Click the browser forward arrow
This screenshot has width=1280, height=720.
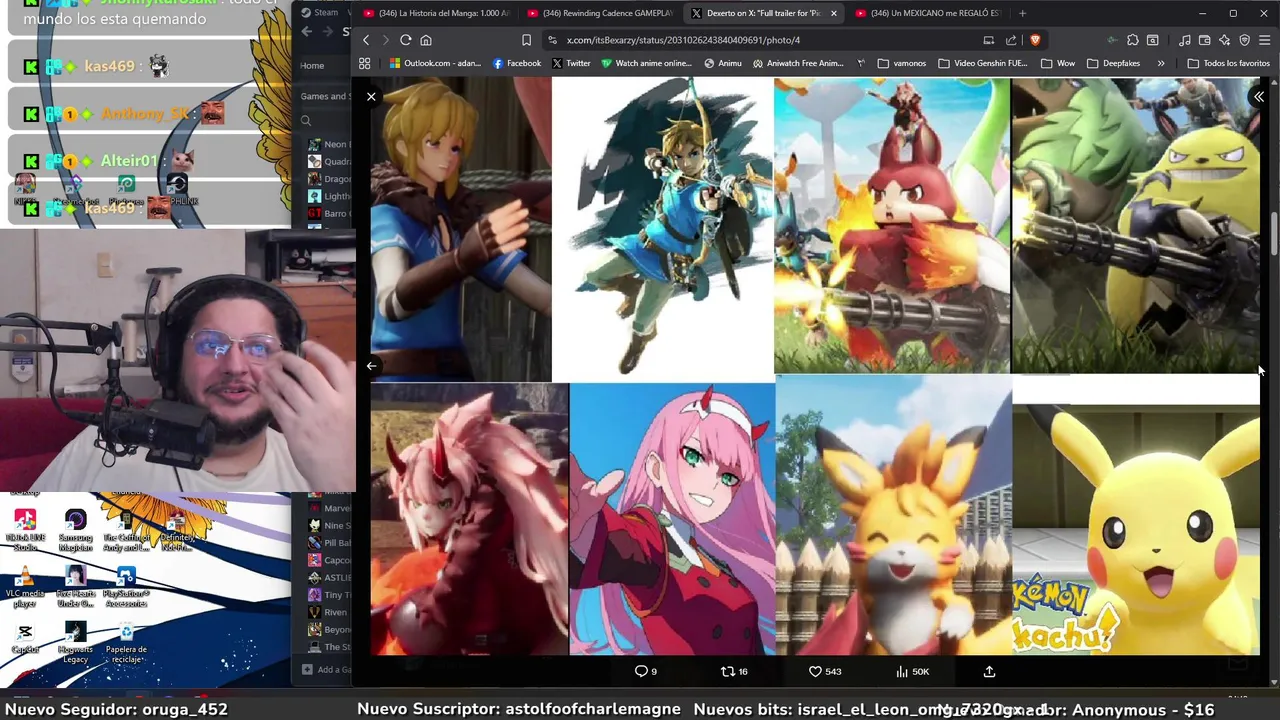coord(385,40)
